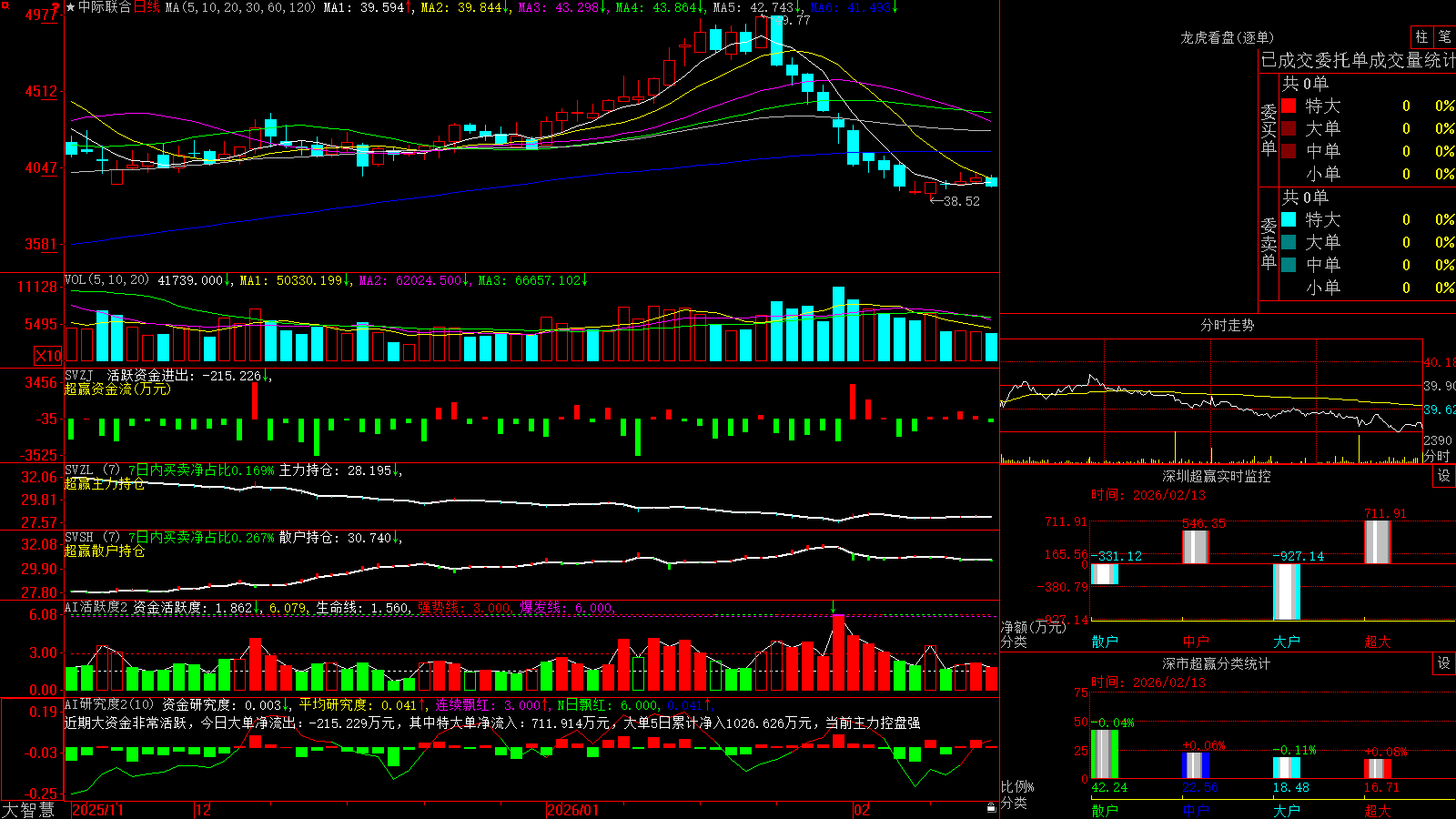The width and height of the screenshot is (1456, 819).
Task: Click the 大户 -927.14 bar in realtime monitor
Action: coord(1287,591)
